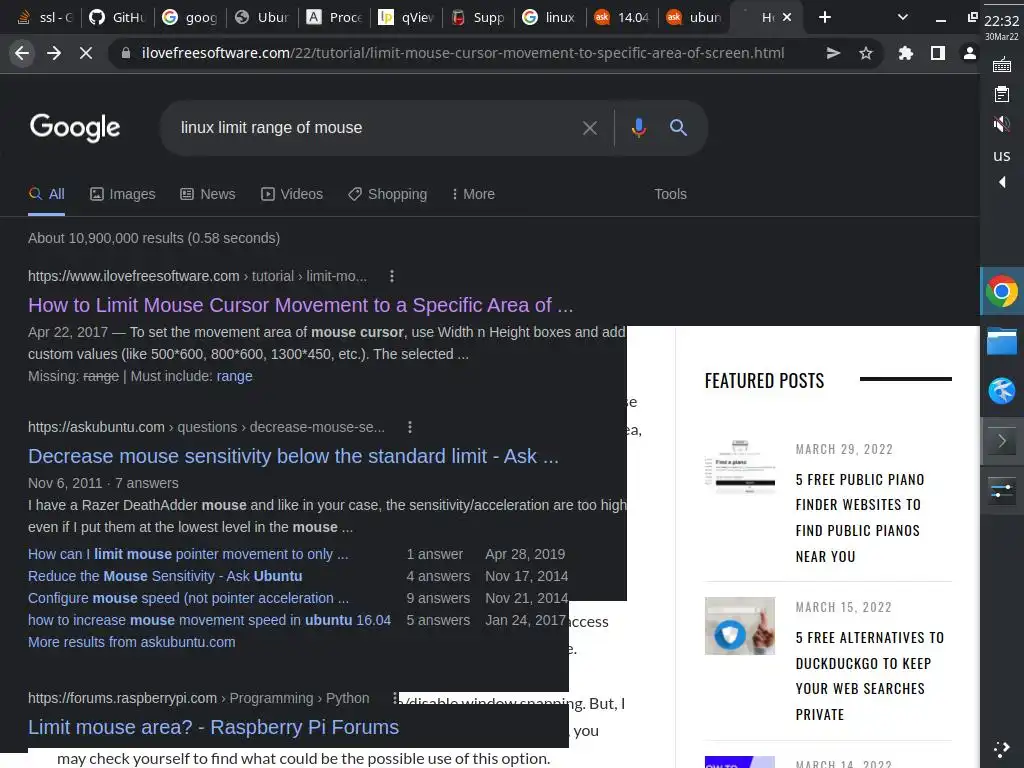The height and width of the screenshot is (768, 1024).
Task: Switch to the Shopping results tab
Action: (388, 194)
